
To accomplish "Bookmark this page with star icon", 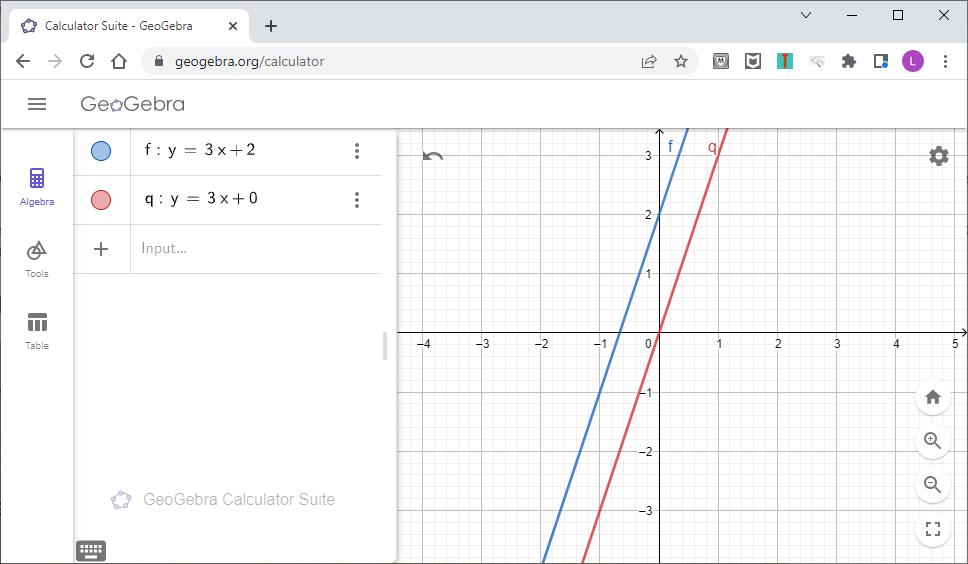I will [681, 61].
